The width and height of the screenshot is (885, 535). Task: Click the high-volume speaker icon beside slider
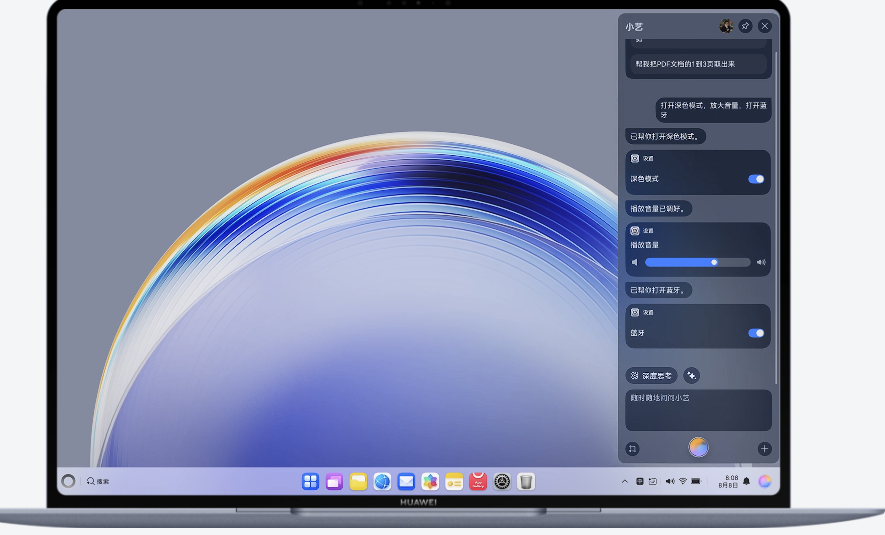761,262
